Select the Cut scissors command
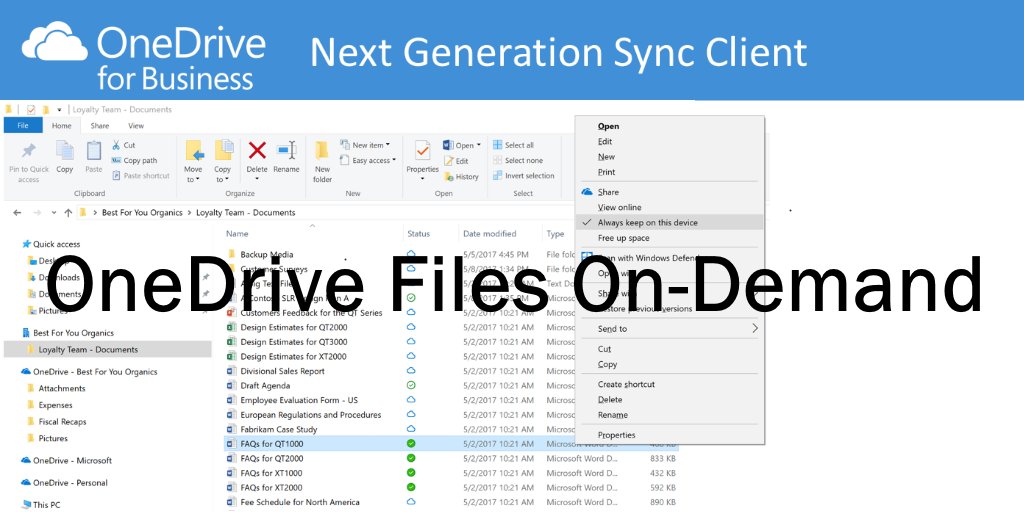 point(123,145)
